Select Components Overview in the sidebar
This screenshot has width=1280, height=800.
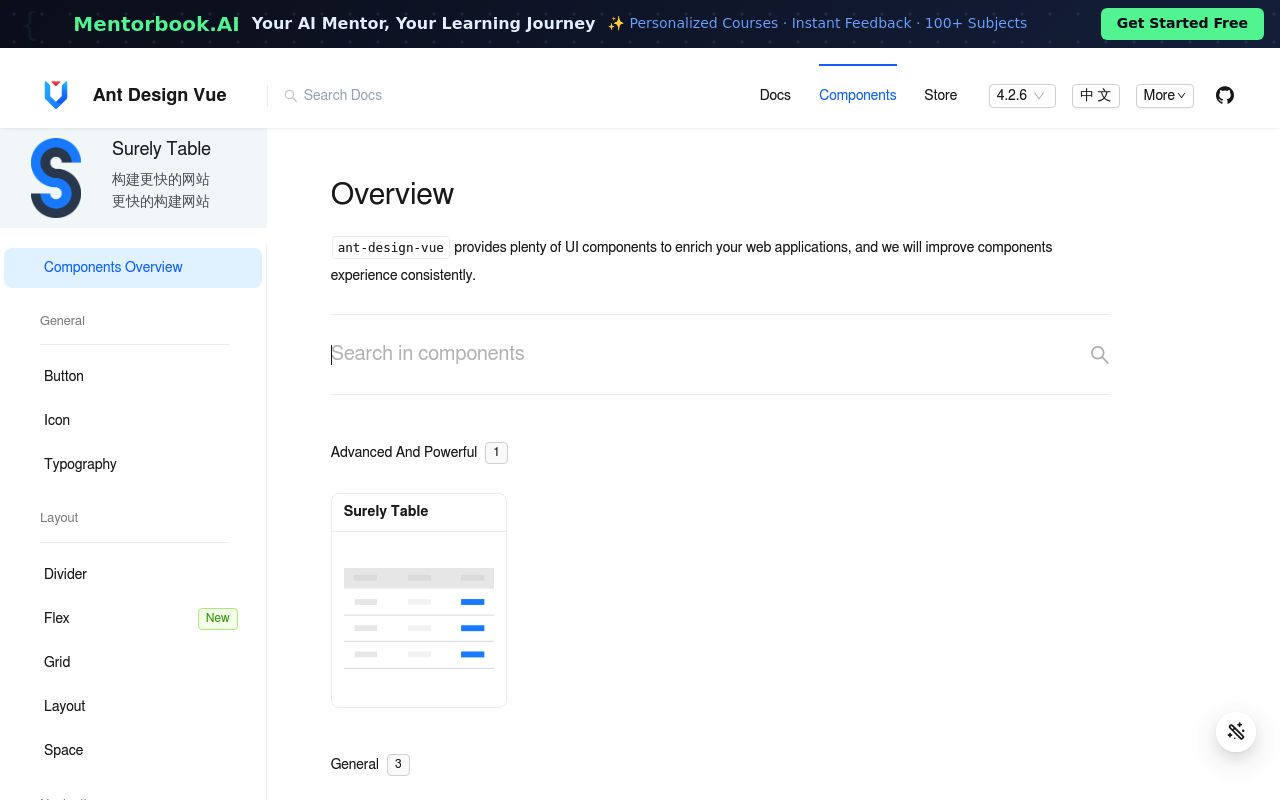coord(113,267)
